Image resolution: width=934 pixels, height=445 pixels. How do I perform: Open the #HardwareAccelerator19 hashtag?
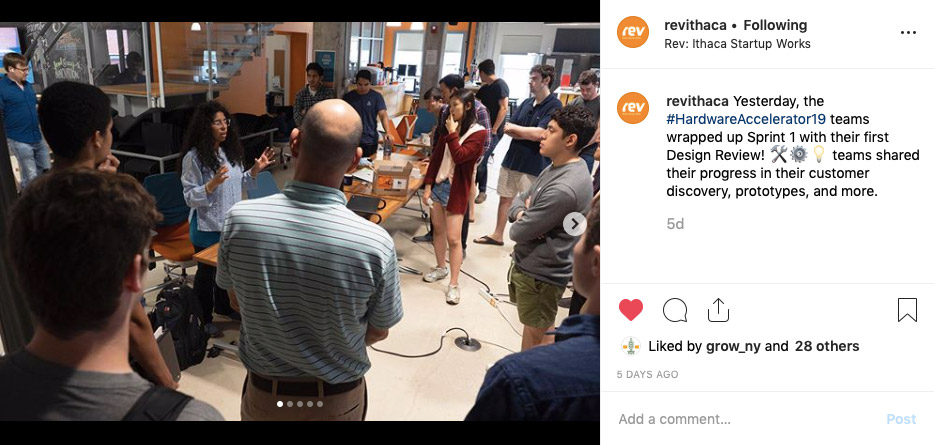pyautogui.click(x=746, y=119)
